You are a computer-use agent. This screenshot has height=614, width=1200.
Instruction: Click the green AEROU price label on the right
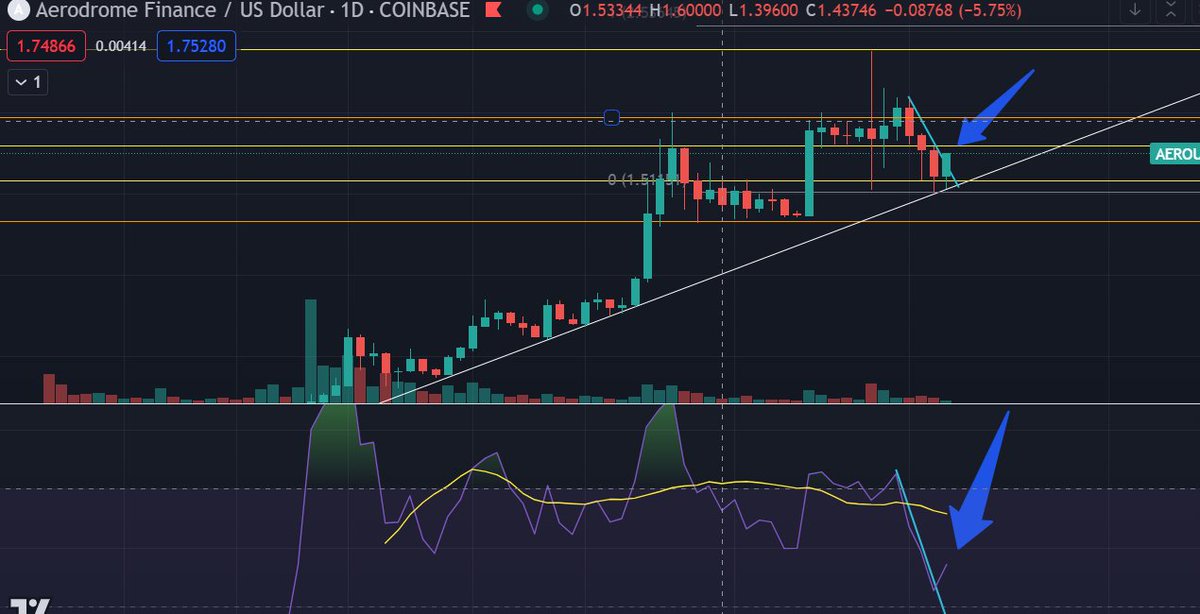pos(1176,154)
